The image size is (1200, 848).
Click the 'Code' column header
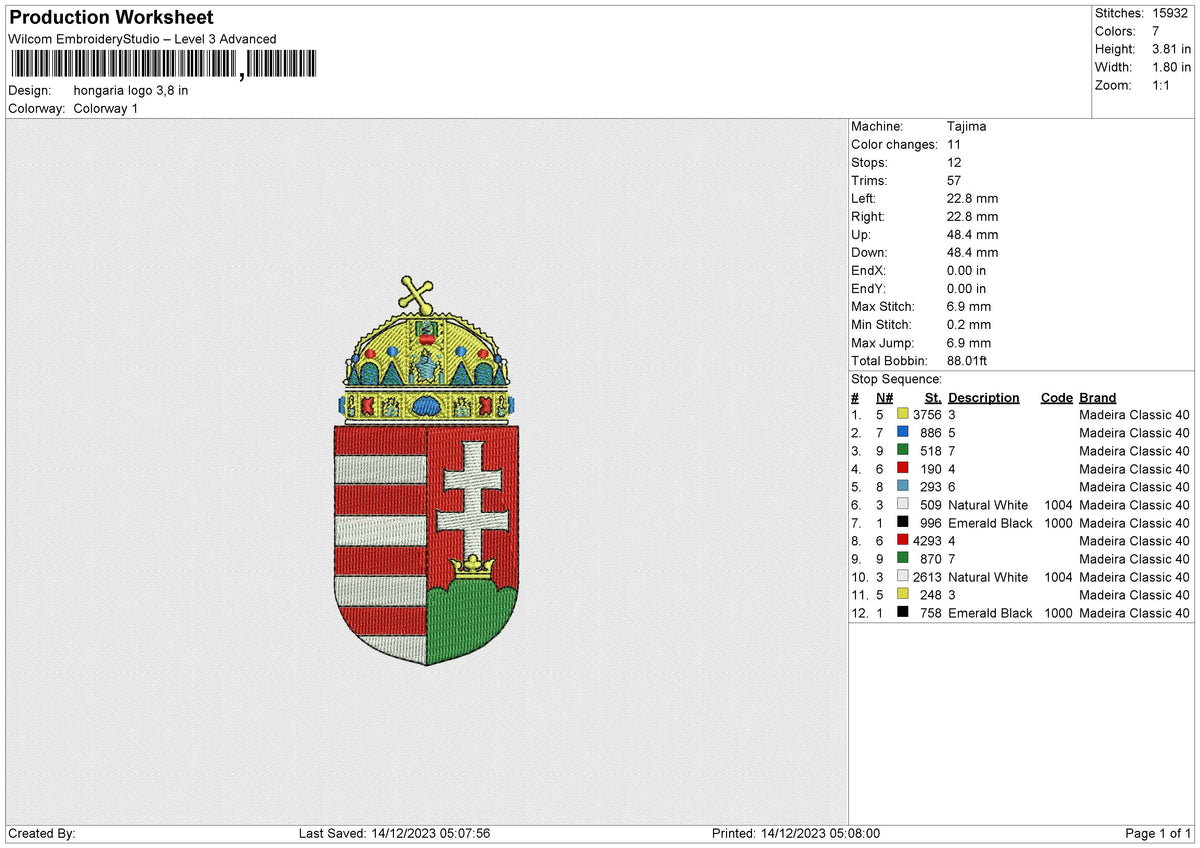(1056, 397)
